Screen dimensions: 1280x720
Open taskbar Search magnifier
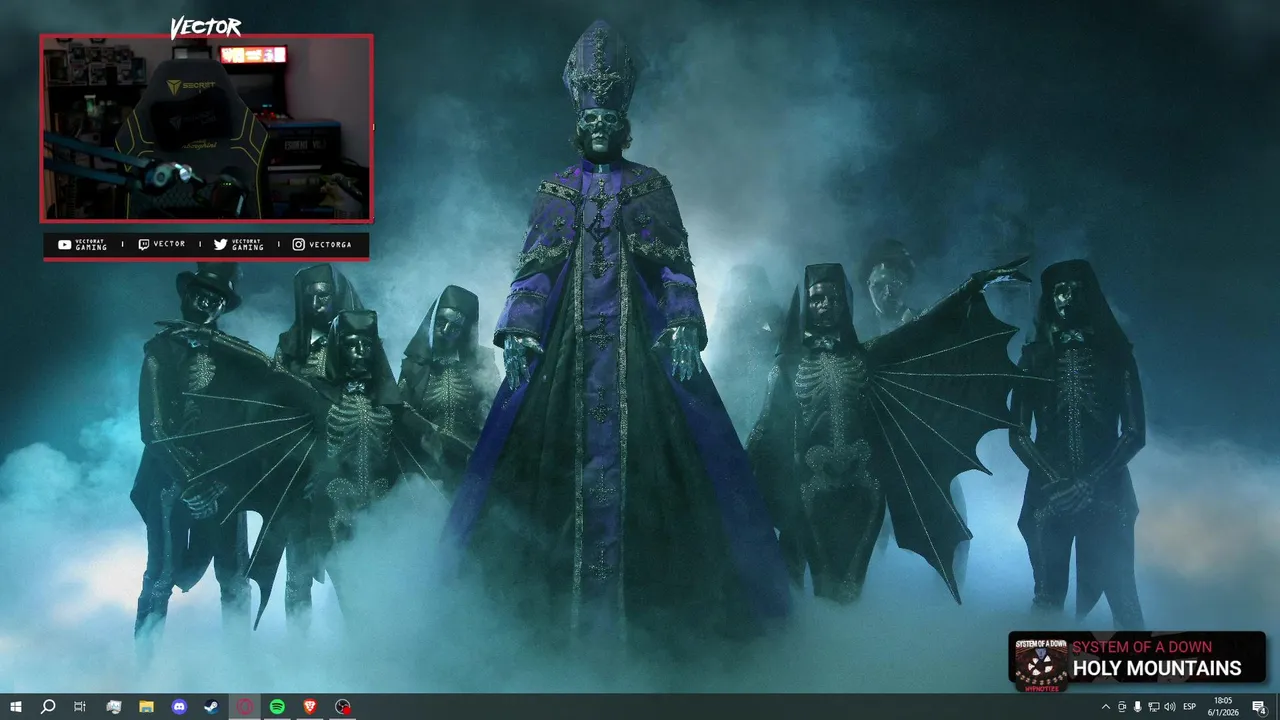[47, 707]
